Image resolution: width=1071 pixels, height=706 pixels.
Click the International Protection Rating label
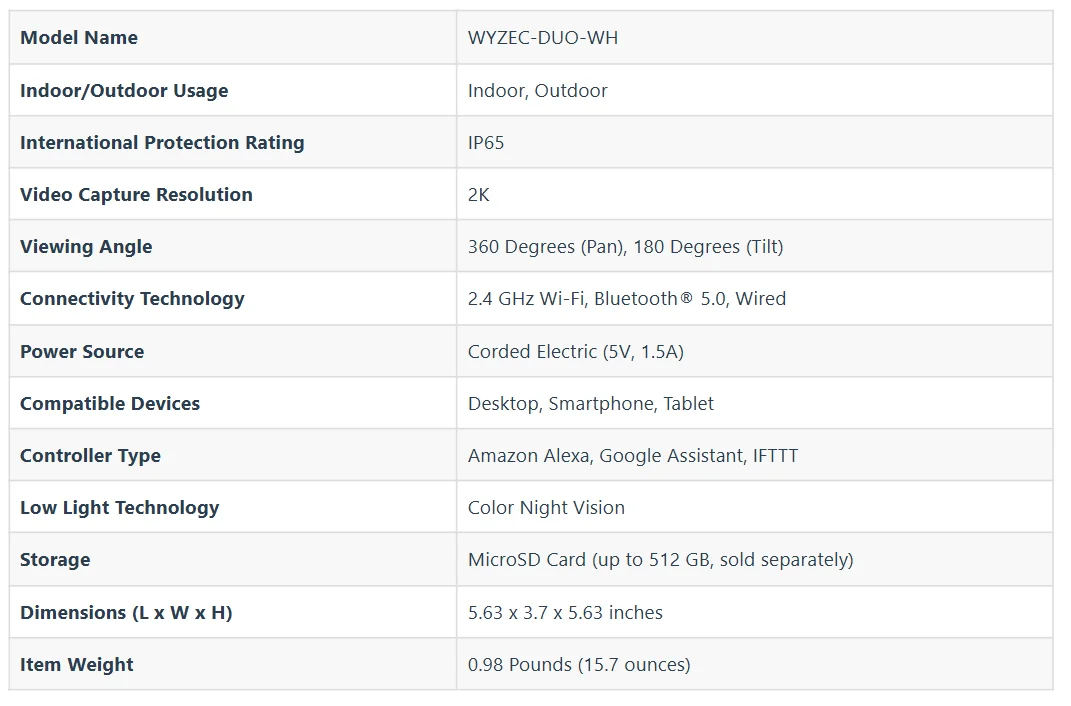[162, 142]
